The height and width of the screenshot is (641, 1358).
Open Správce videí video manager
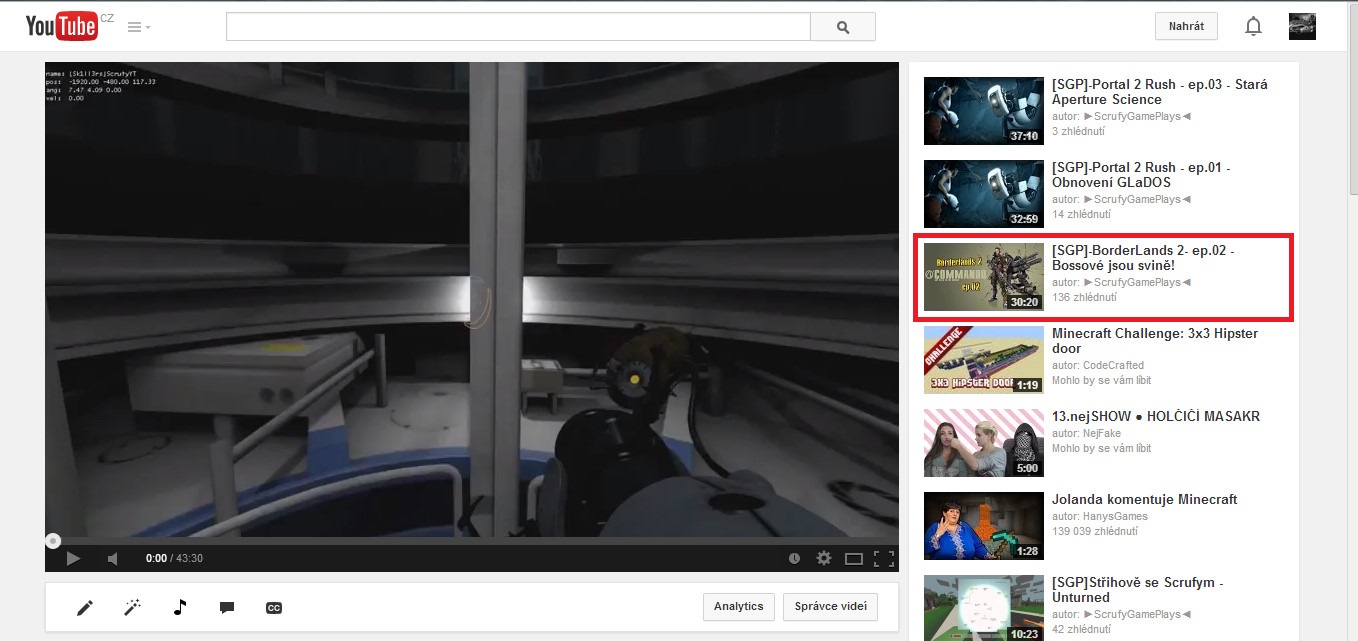[831, 606]
